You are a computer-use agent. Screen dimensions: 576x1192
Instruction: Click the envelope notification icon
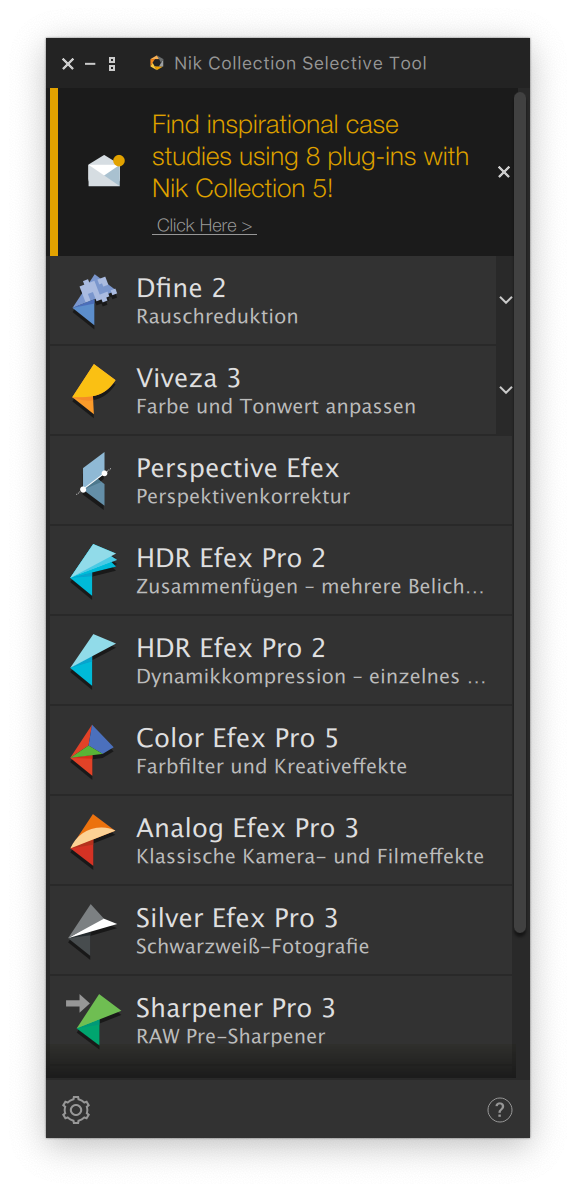(106, 170)
